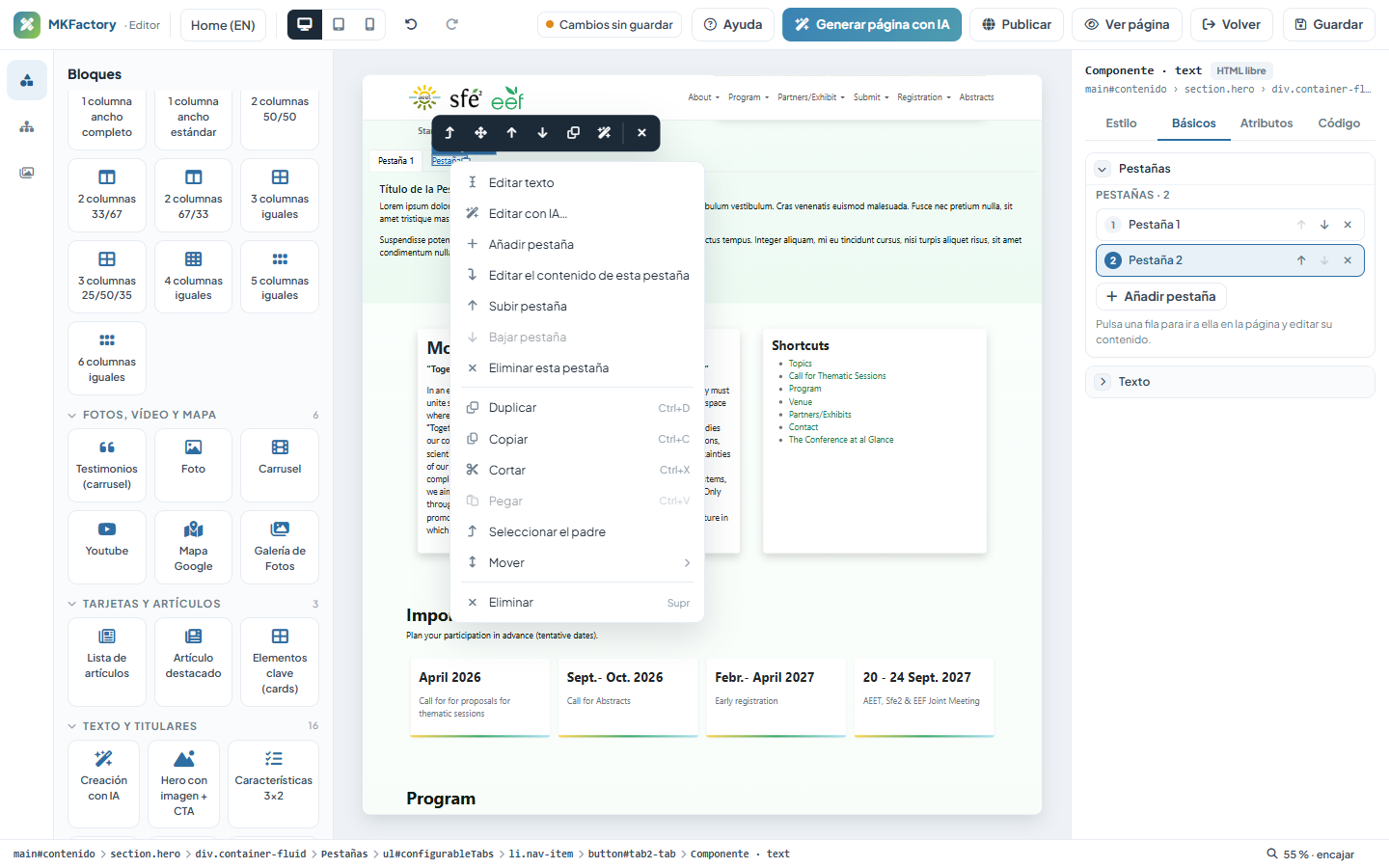
Task: Switch to the Atributos tab
Action: (x=1266, y=123)
